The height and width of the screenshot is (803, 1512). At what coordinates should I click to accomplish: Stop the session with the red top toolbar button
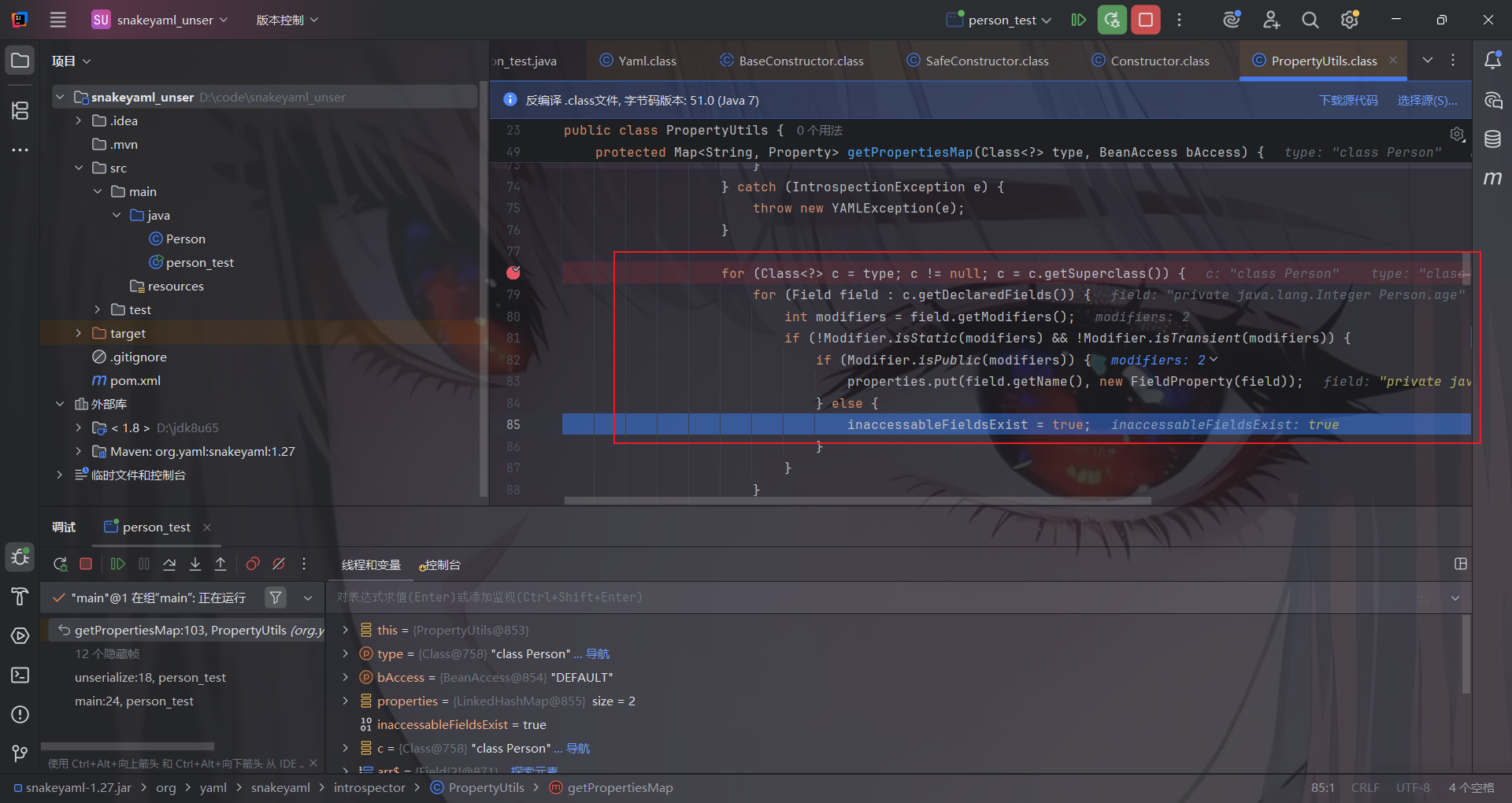(x=1146, y=20)
